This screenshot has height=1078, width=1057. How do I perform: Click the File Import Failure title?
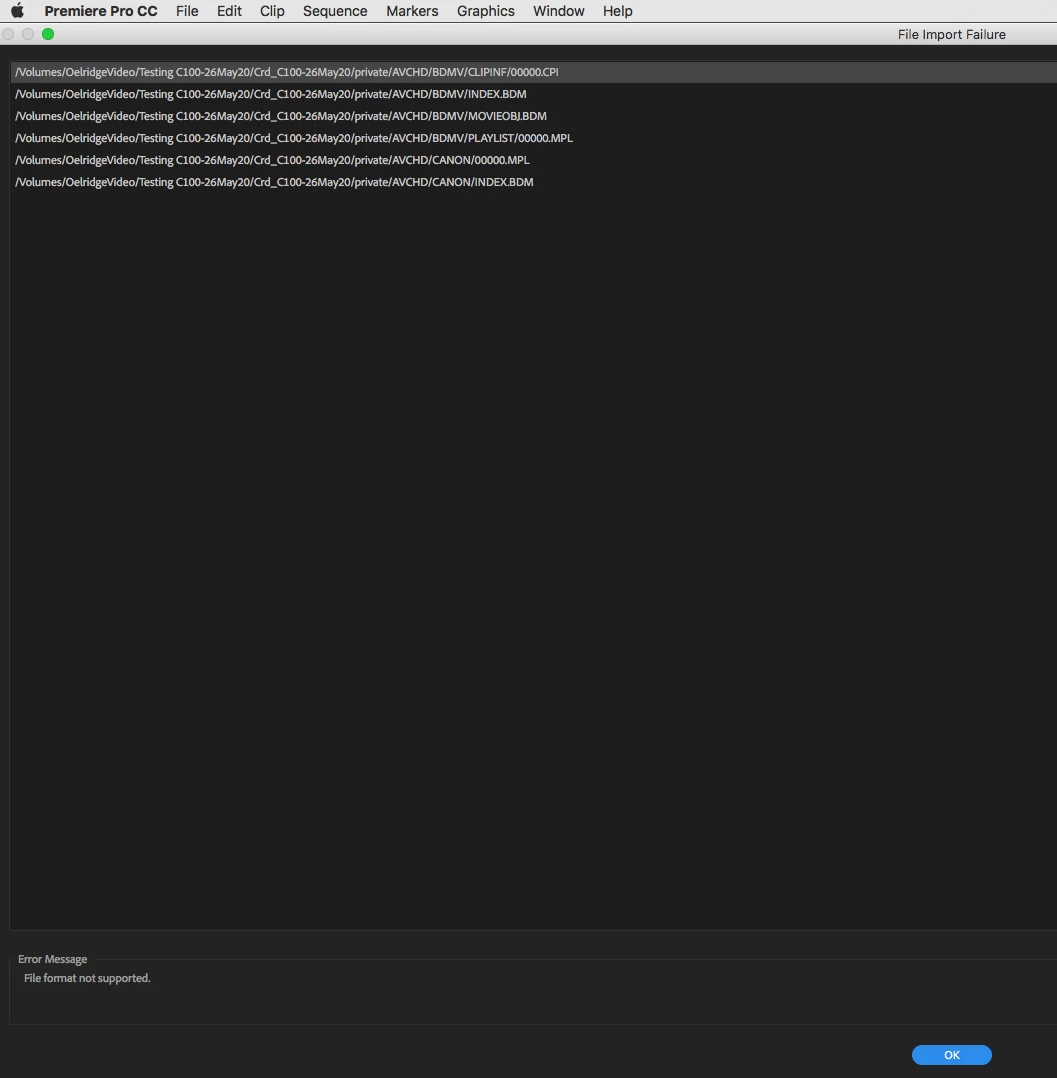[x=952, y=34]
